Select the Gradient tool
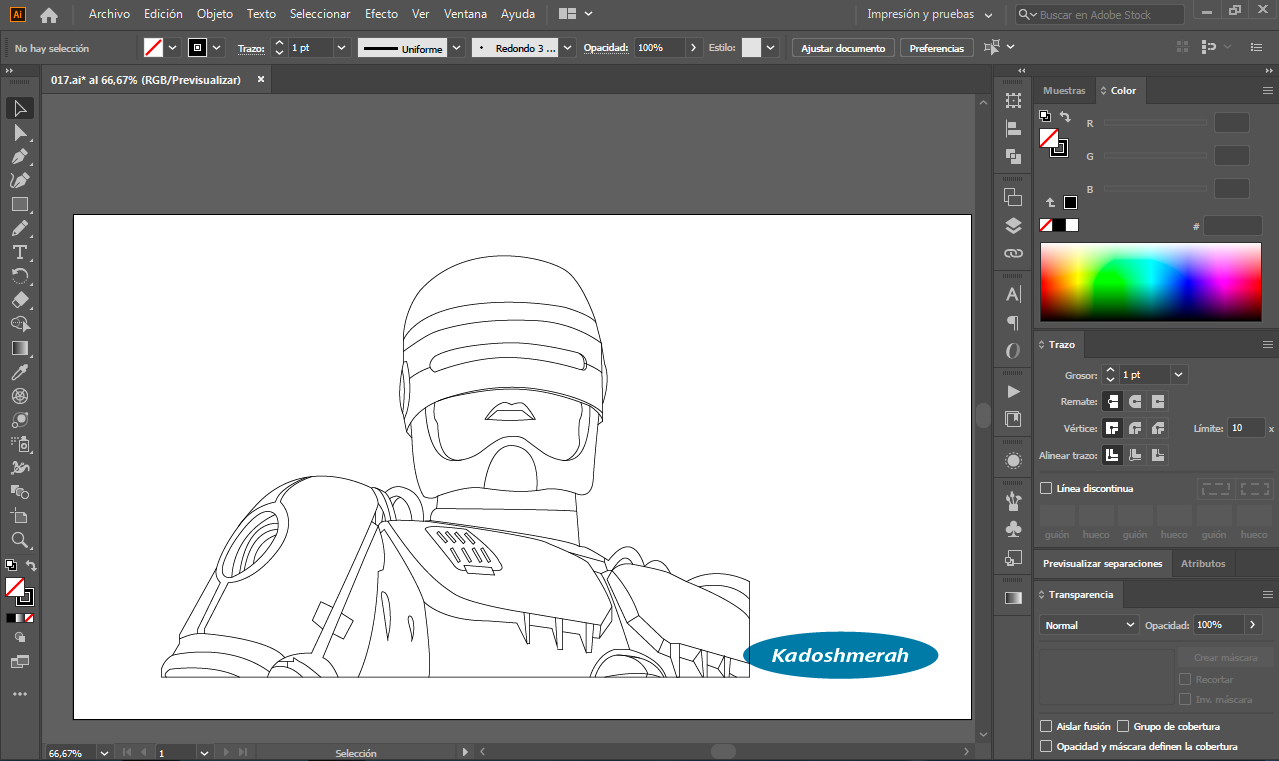Screen dimensions: 1279x761 20,348
